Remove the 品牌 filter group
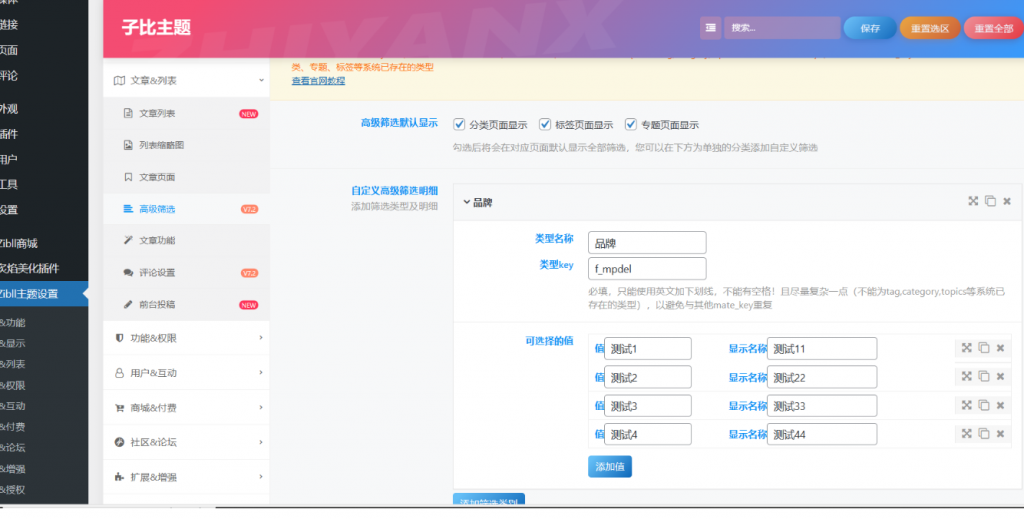The image size is (1024, 519). point(1007,201)
